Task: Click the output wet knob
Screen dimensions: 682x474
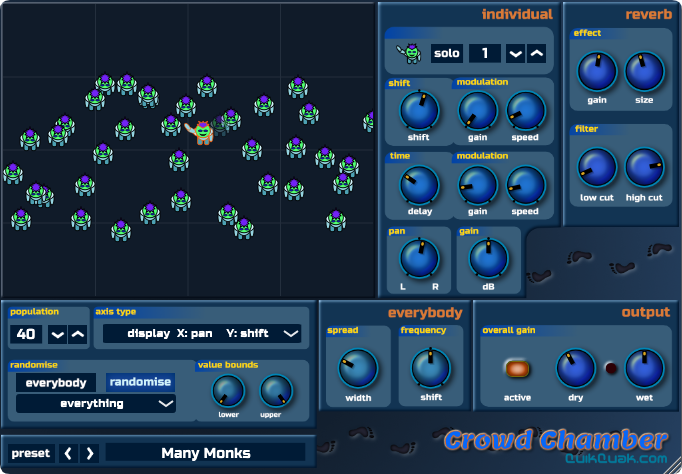Action: coord(644,368)
